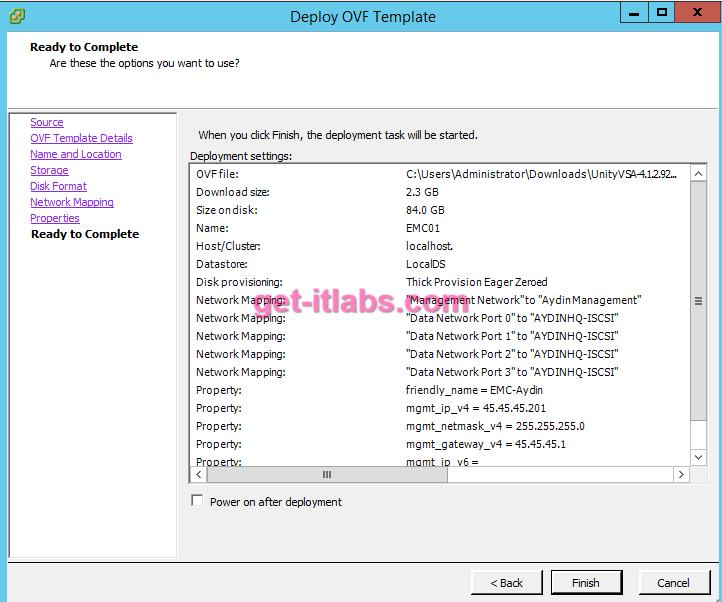Open the Properties wizard step

point(55,218)
